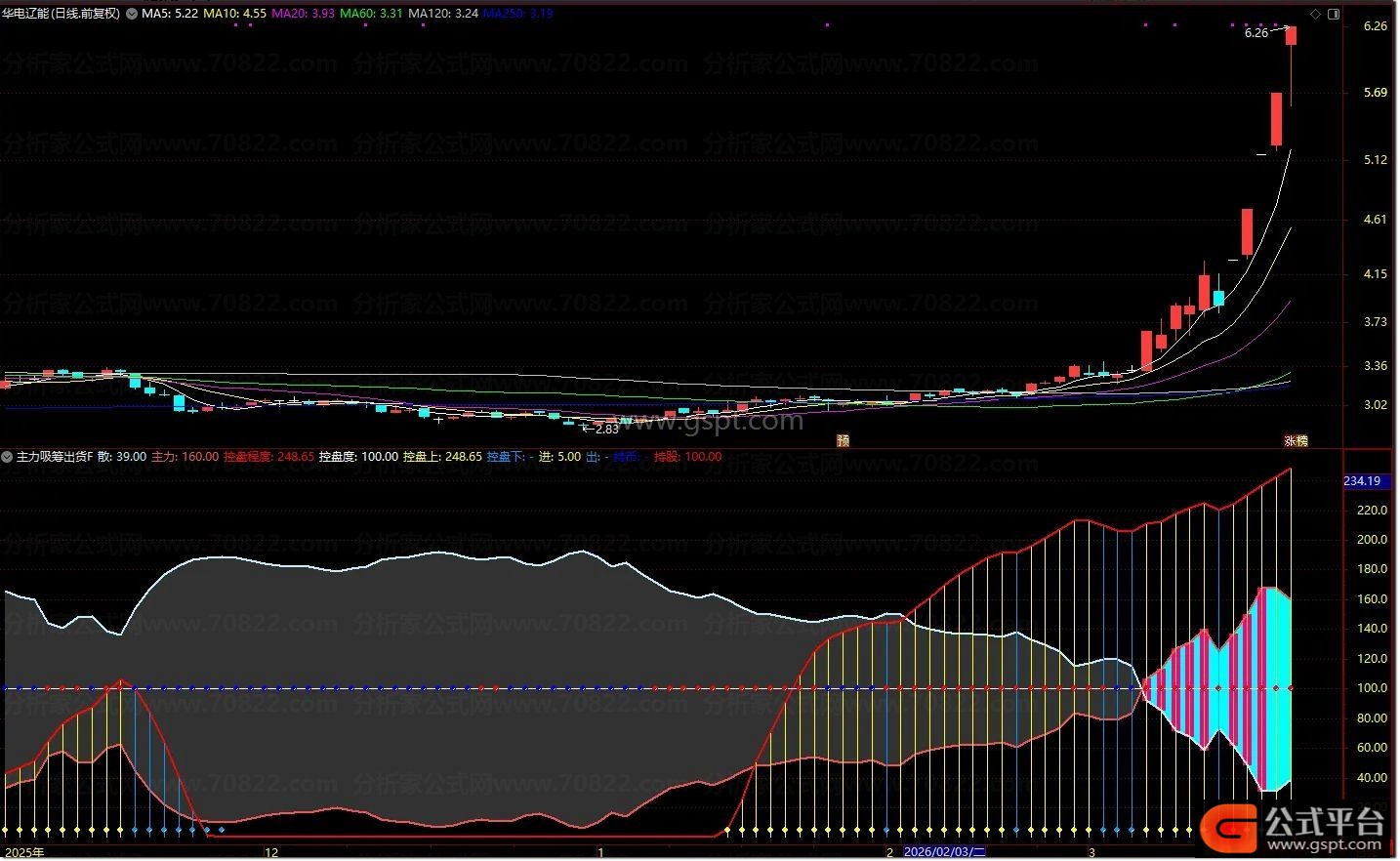Click the 200.0 indicator axis label
The image size is (1400, 861).
(1372, 539)
